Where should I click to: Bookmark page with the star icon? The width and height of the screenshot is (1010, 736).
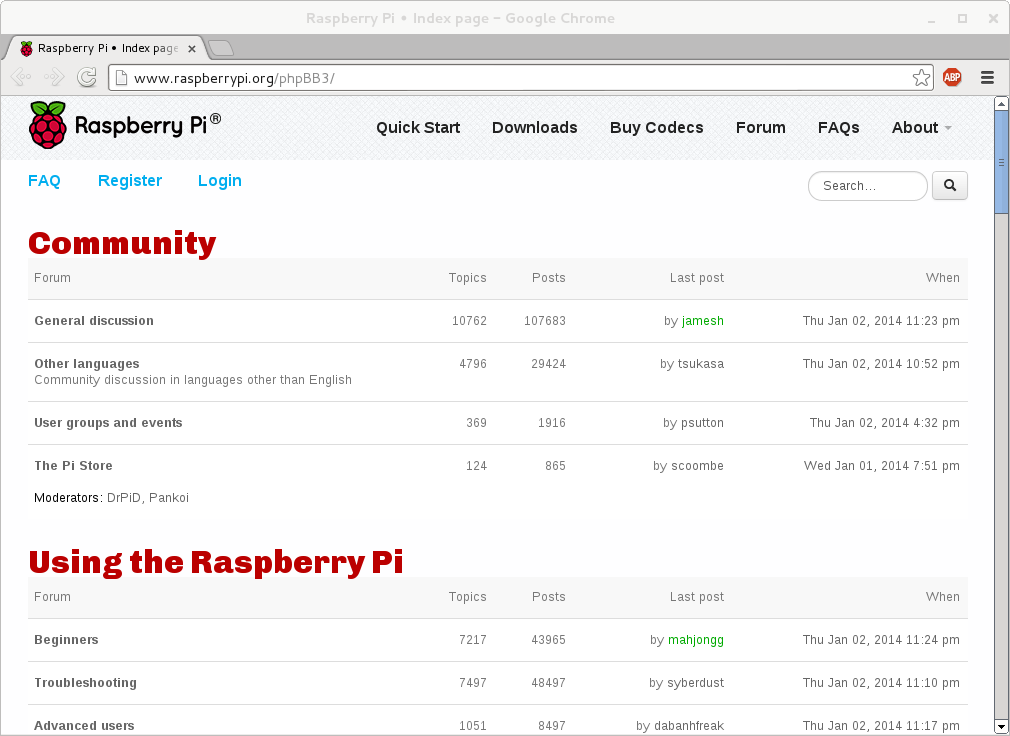coord(921,78)
